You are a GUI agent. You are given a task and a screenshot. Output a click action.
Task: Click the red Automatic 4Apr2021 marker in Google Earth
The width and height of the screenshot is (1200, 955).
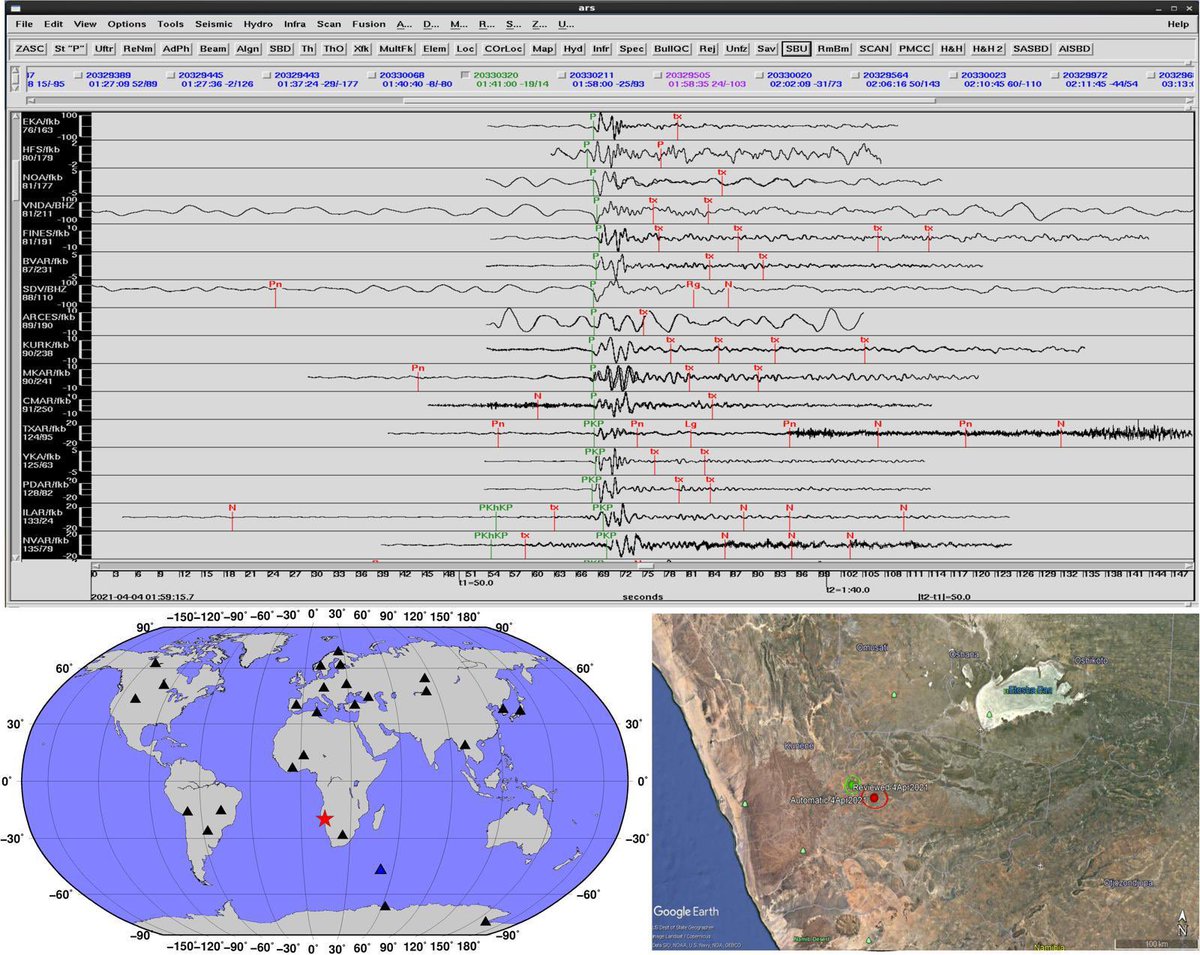pos(875,799)
